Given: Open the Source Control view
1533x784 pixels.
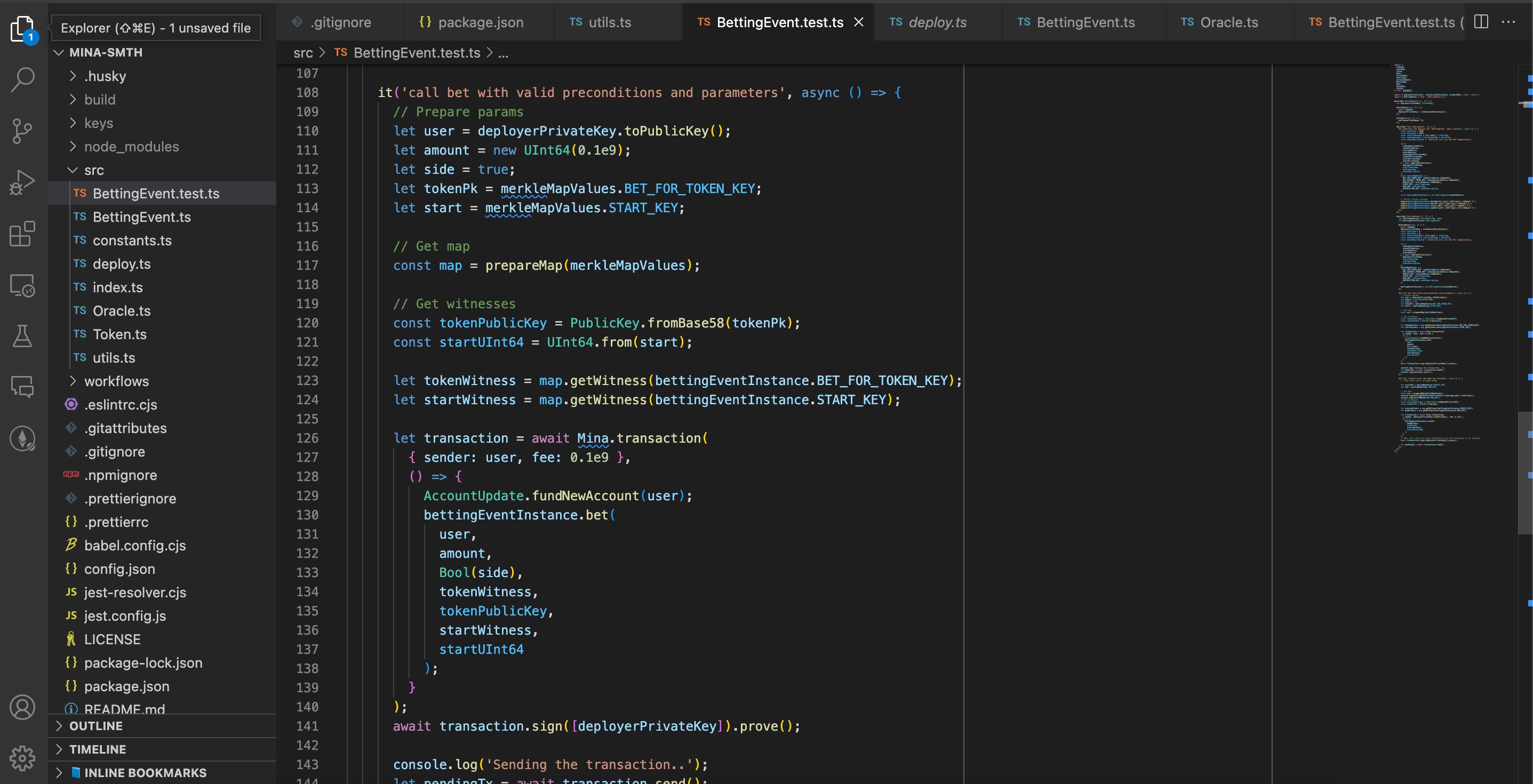Looking at the screenshot, I should 22,131.
